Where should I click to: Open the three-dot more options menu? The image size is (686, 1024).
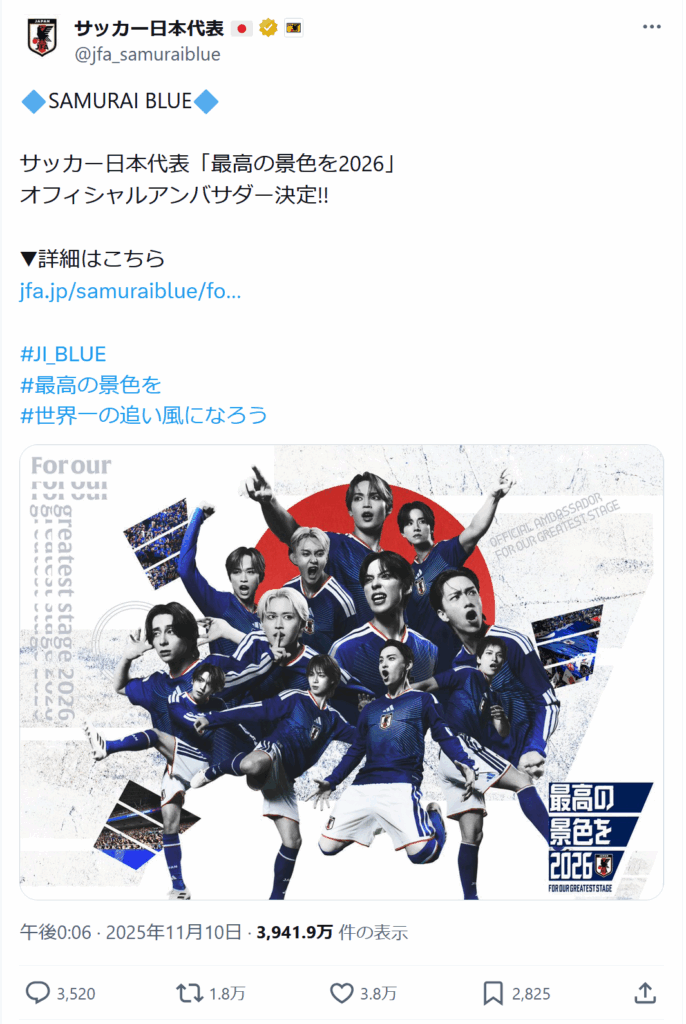(x=651, y=27)
